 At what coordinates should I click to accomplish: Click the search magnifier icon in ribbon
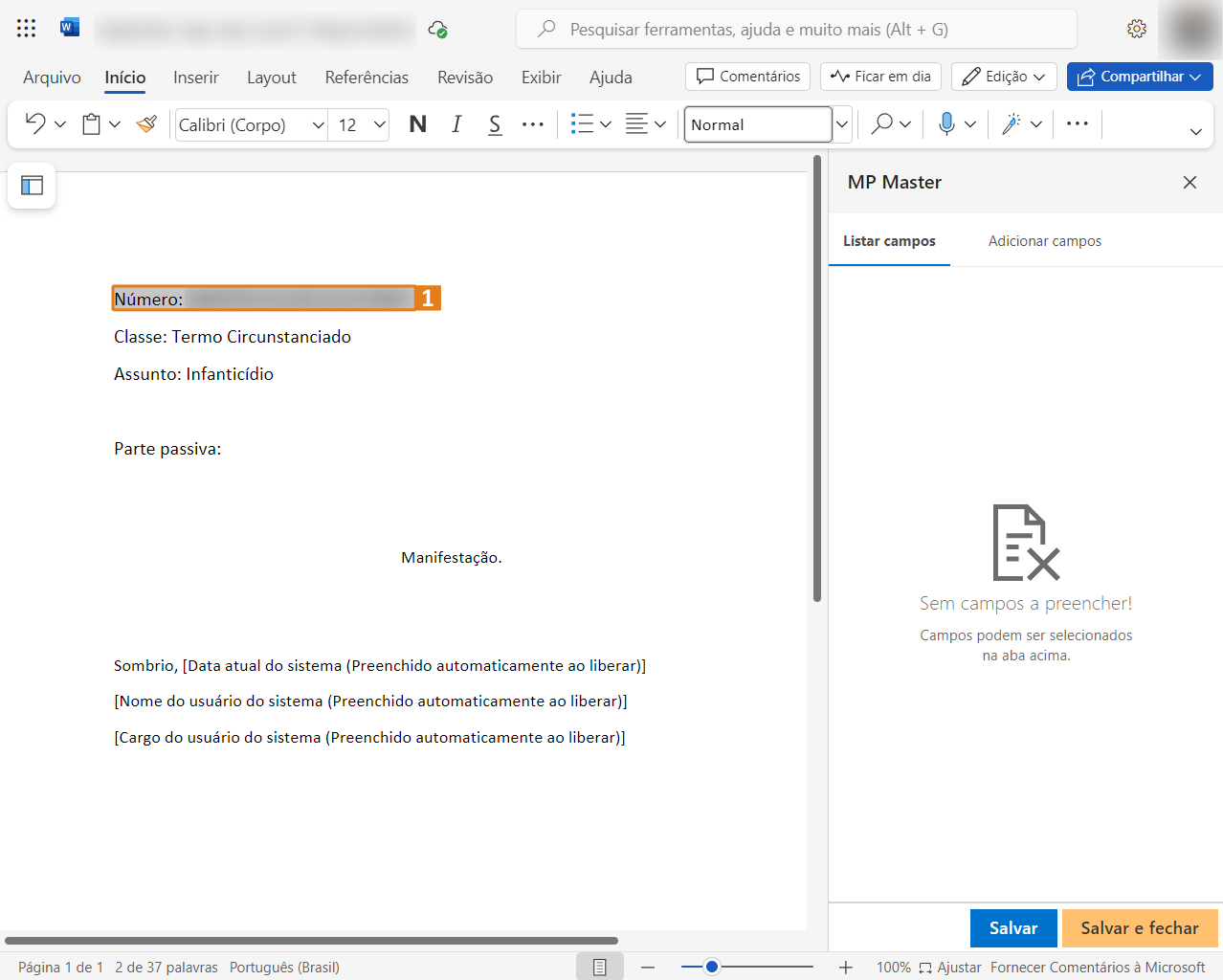point(882,123)
